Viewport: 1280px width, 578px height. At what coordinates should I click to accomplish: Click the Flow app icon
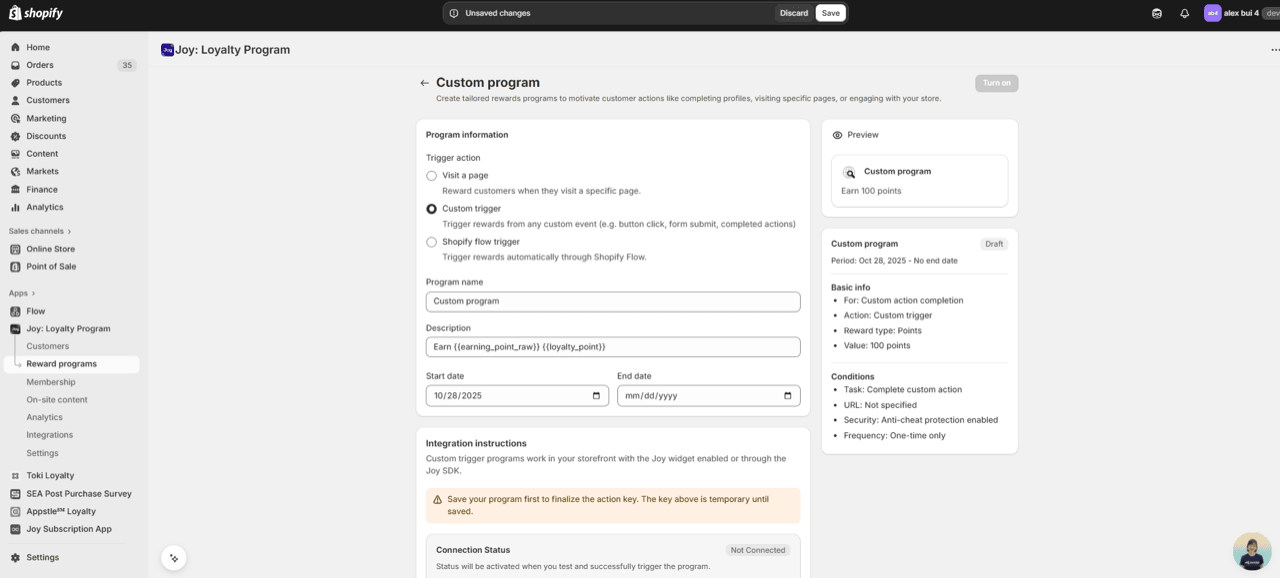(x=15, y=311)
